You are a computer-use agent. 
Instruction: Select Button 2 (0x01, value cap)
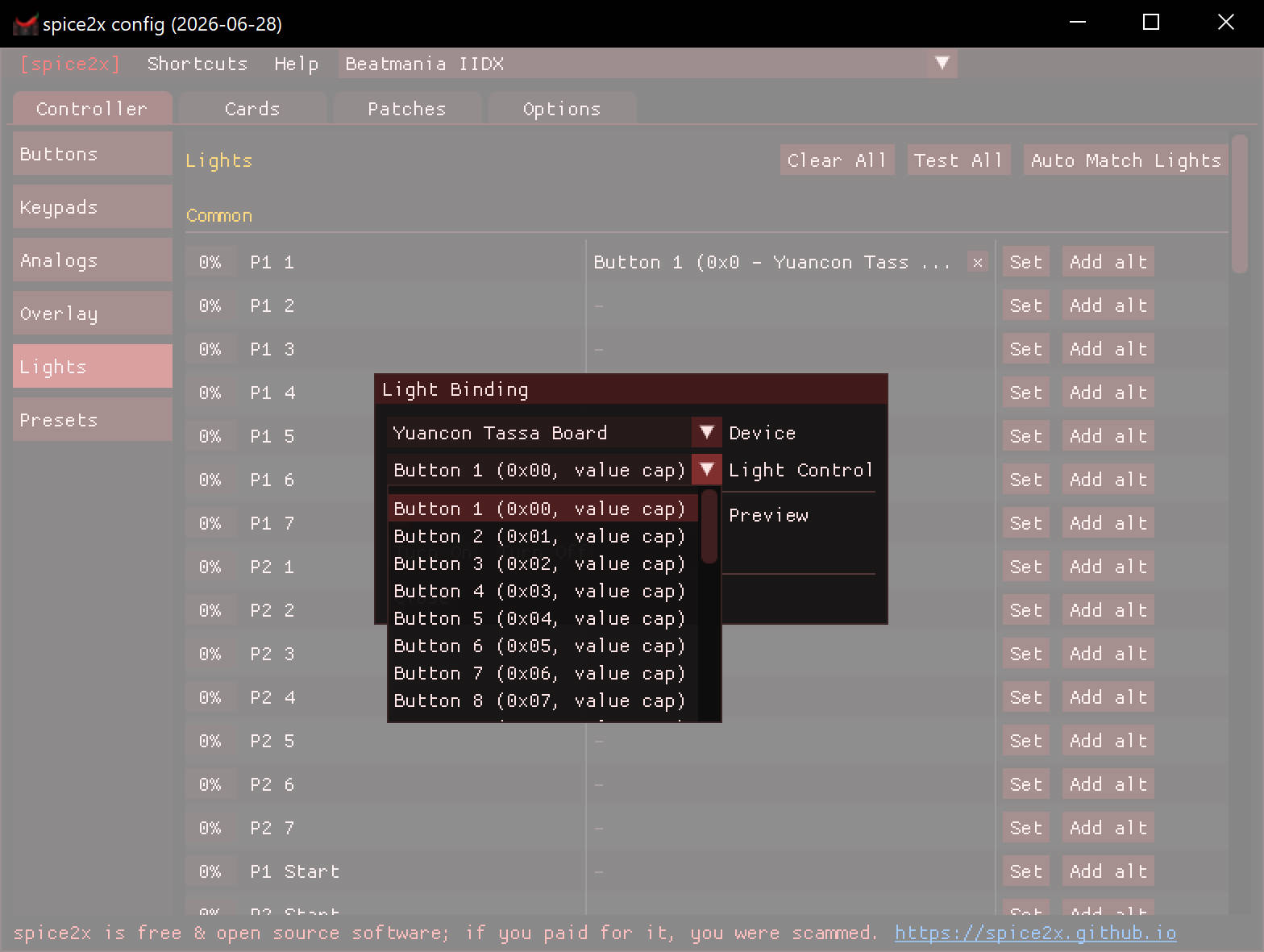pos(543,536)
